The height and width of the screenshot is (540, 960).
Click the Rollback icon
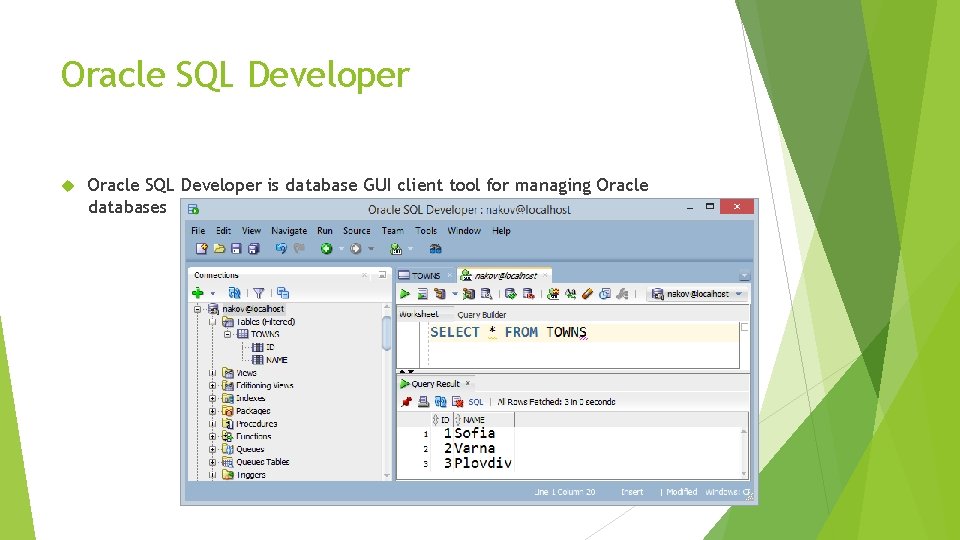(x=528, y=294)
